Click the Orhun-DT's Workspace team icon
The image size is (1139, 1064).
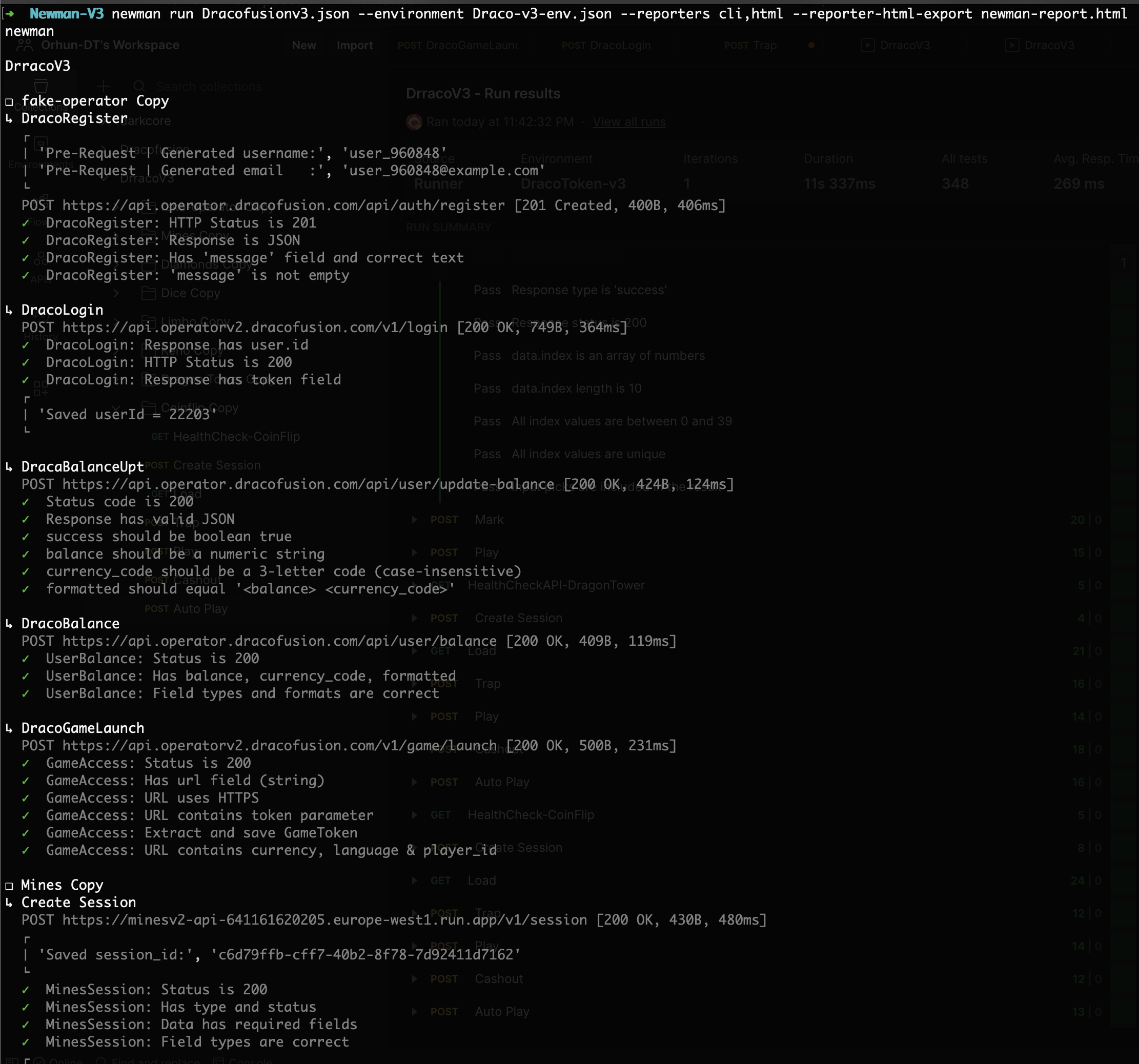[x=25, y=45]
